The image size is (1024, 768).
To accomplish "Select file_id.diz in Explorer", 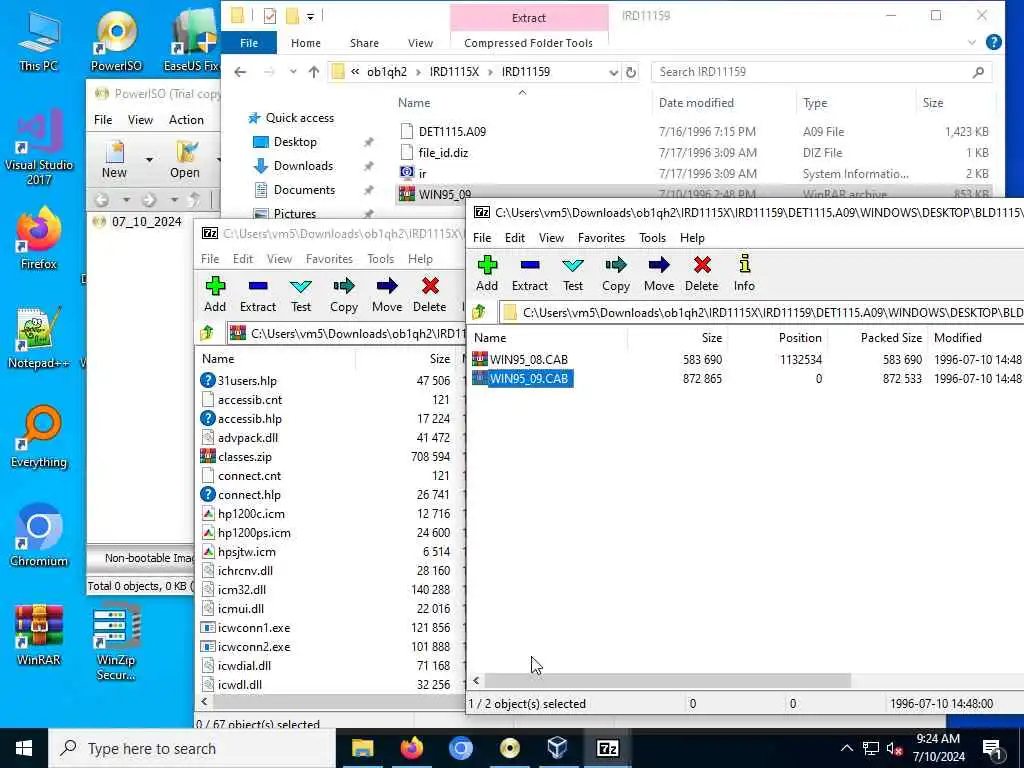I will tap(443, 153).
